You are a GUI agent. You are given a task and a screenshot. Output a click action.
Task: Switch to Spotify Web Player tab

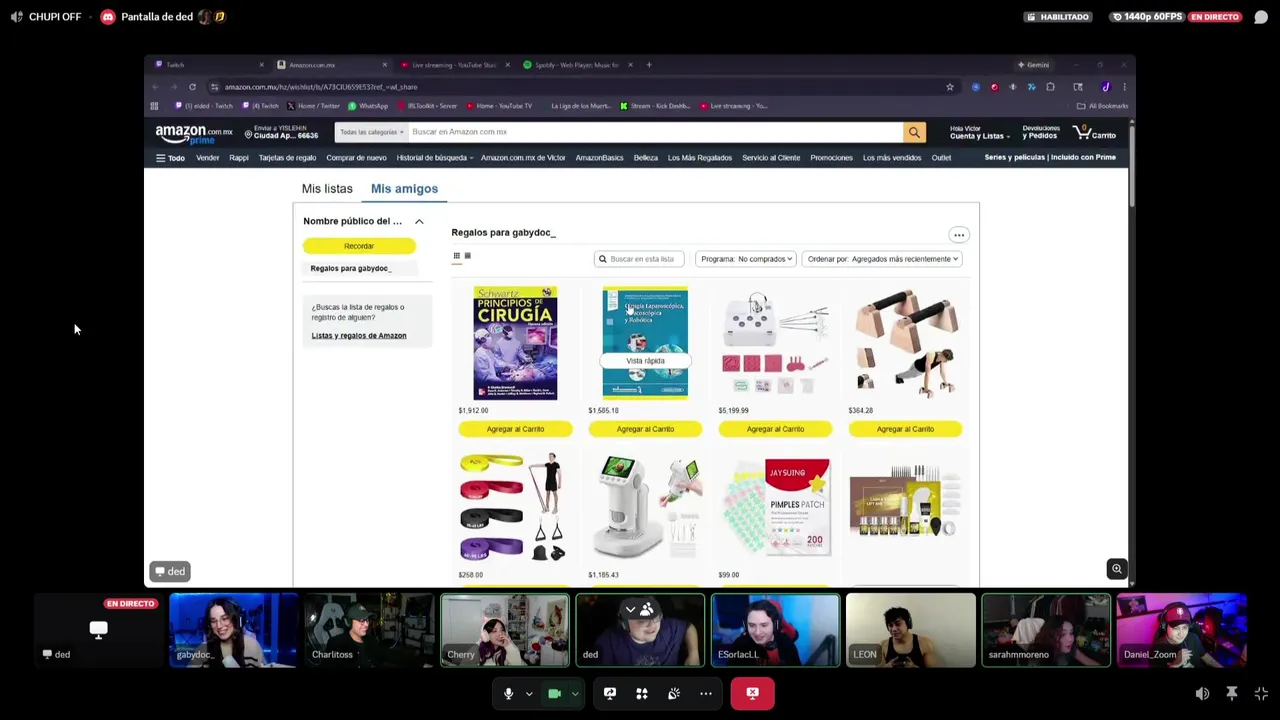578,65
